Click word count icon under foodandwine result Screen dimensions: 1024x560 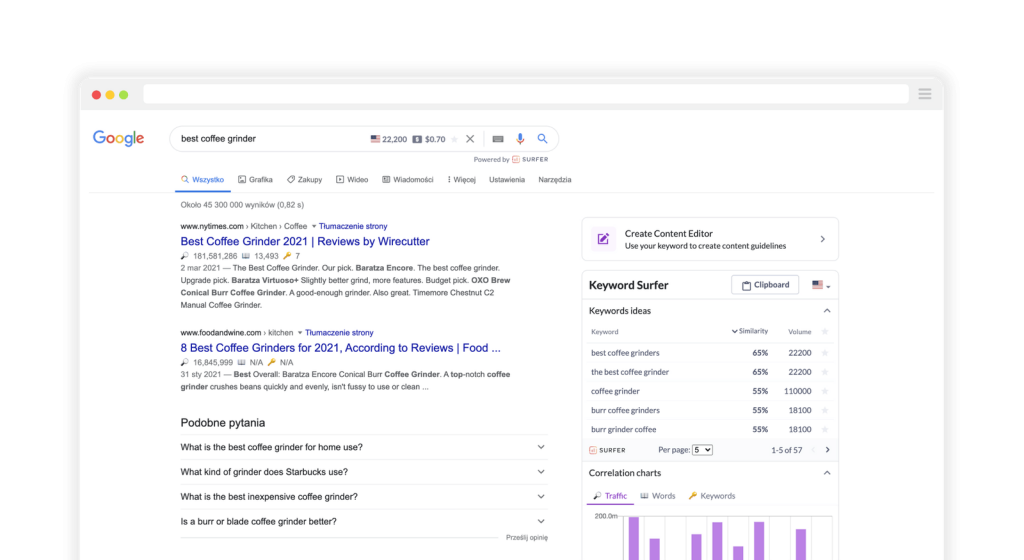(241, 362)
